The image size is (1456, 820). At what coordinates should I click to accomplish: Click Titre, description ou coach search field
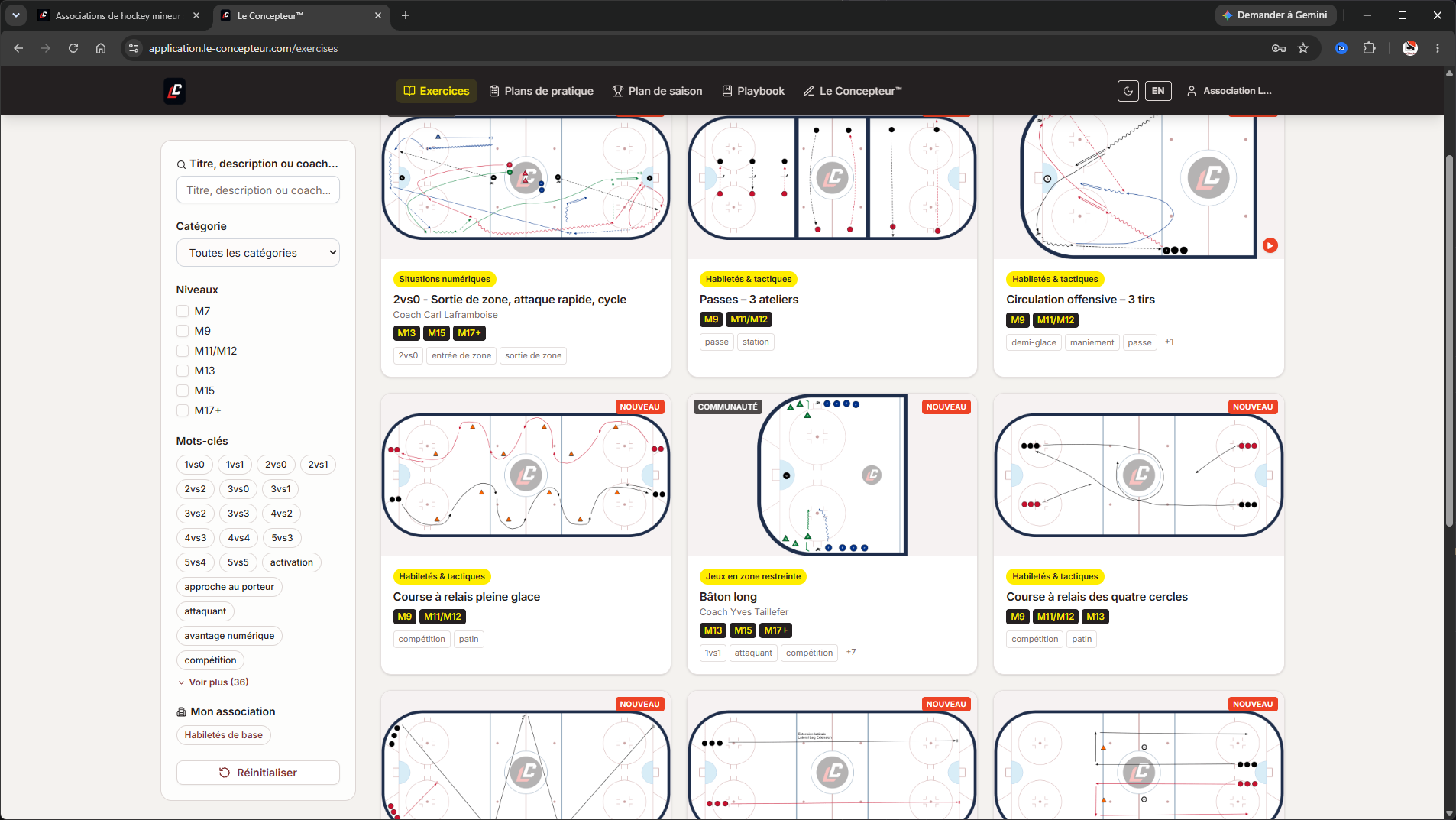[x=258, y=190]
